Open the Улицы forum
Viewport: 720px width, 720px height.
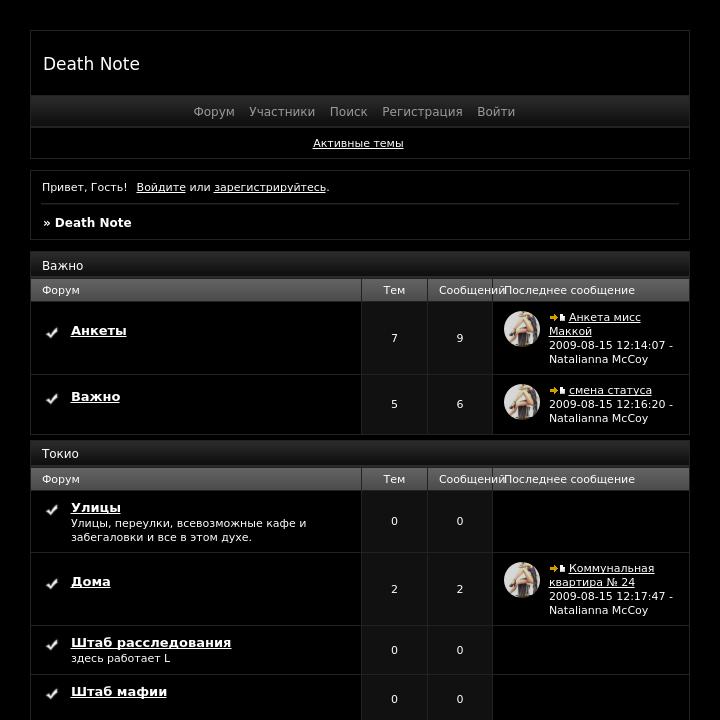(96, 507)
